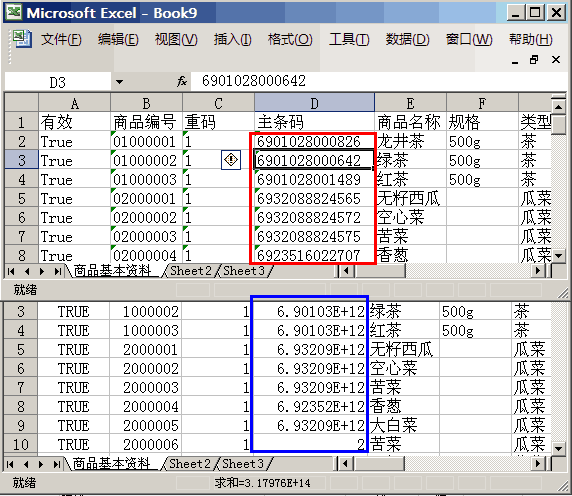This screenshot has width=572, height=496.
Task: Go to last sheet using upper tab navigation arrow
Action: tap(58, 271)
